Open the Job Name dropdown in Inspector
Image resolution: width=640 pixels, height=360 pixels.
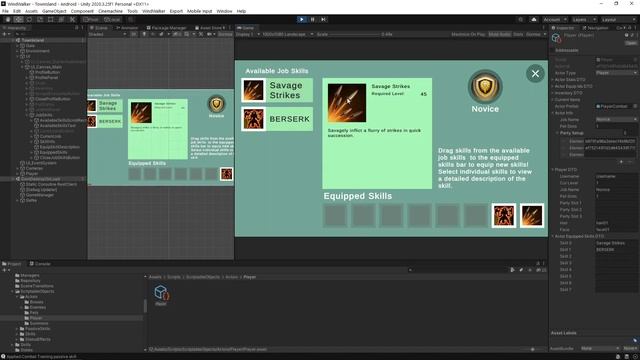616,119
